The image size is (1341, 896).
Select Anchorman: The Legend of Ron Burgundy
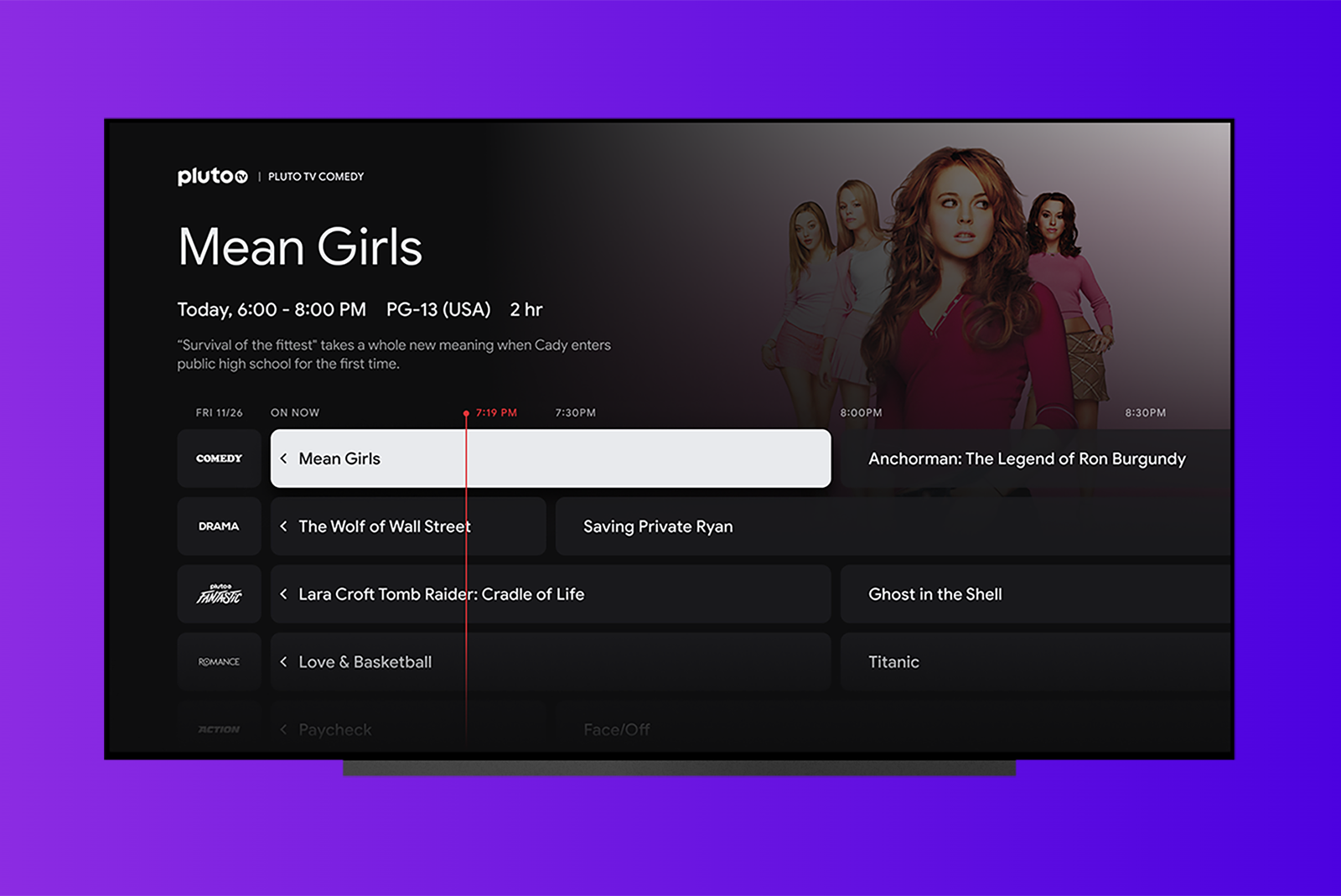pos(1027,458)
